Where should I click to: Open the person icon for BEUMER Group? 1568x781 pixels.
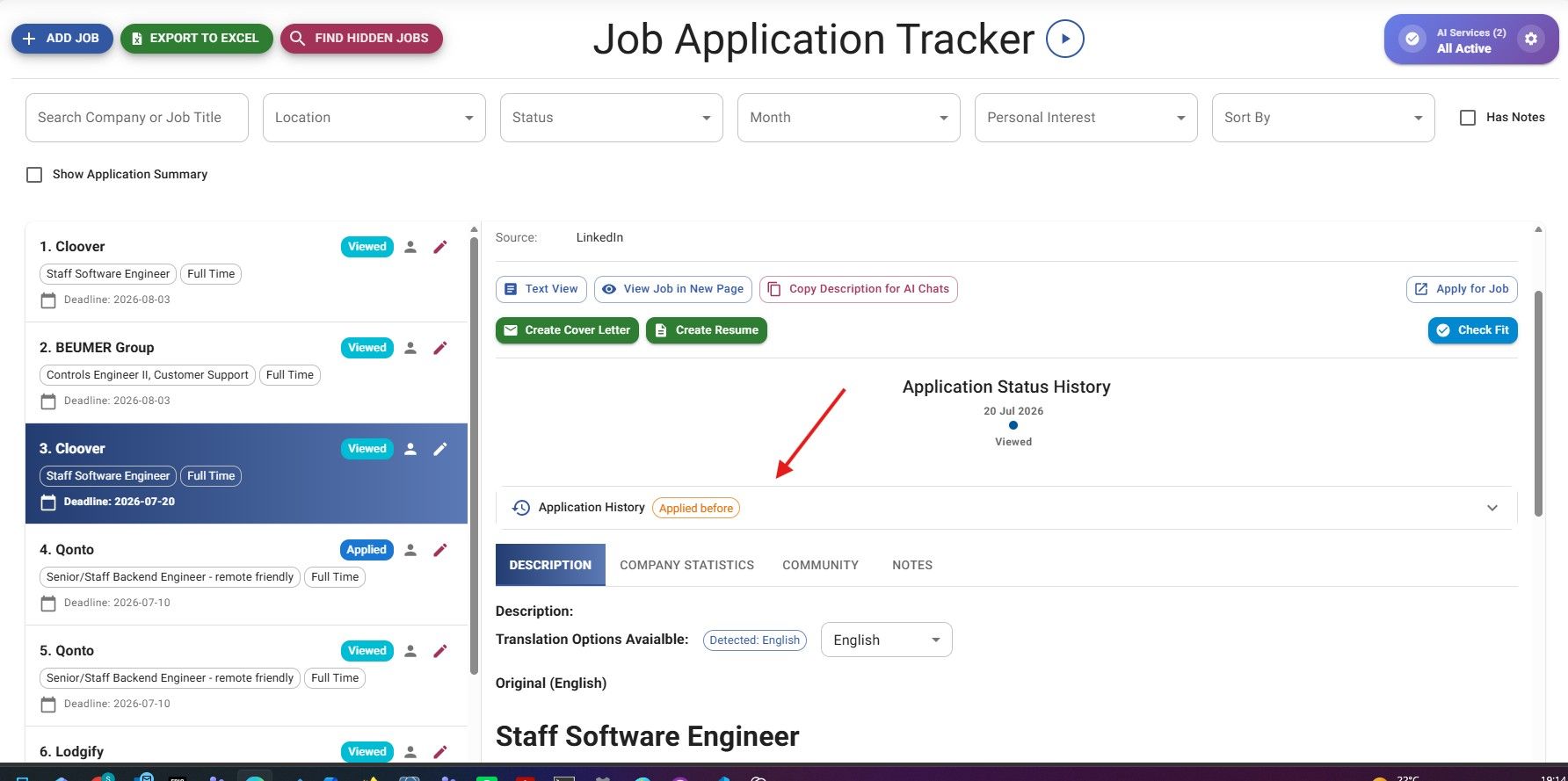(x=410, y=348)
